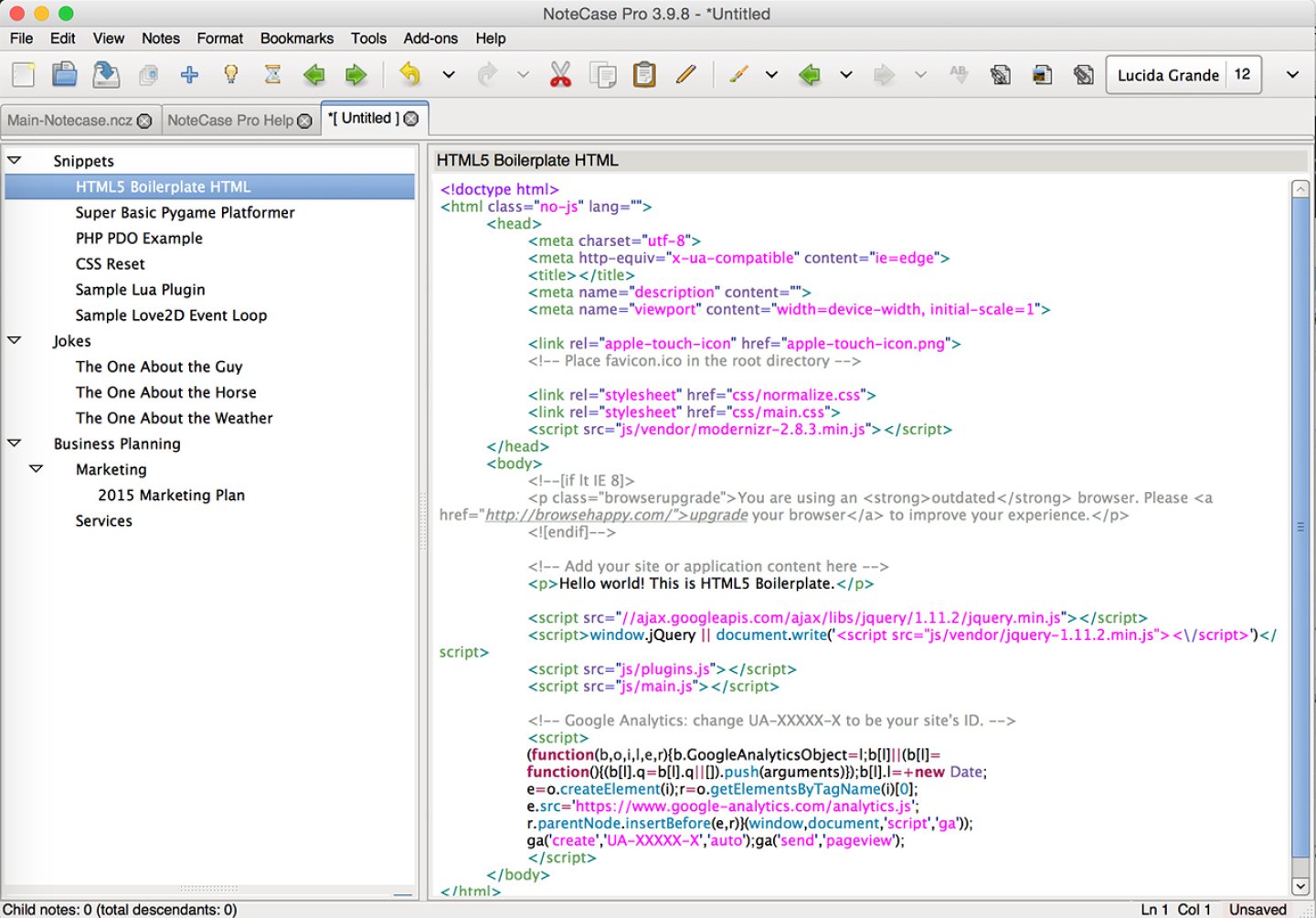Collapse the Marketing tree node

click(37, 468)
